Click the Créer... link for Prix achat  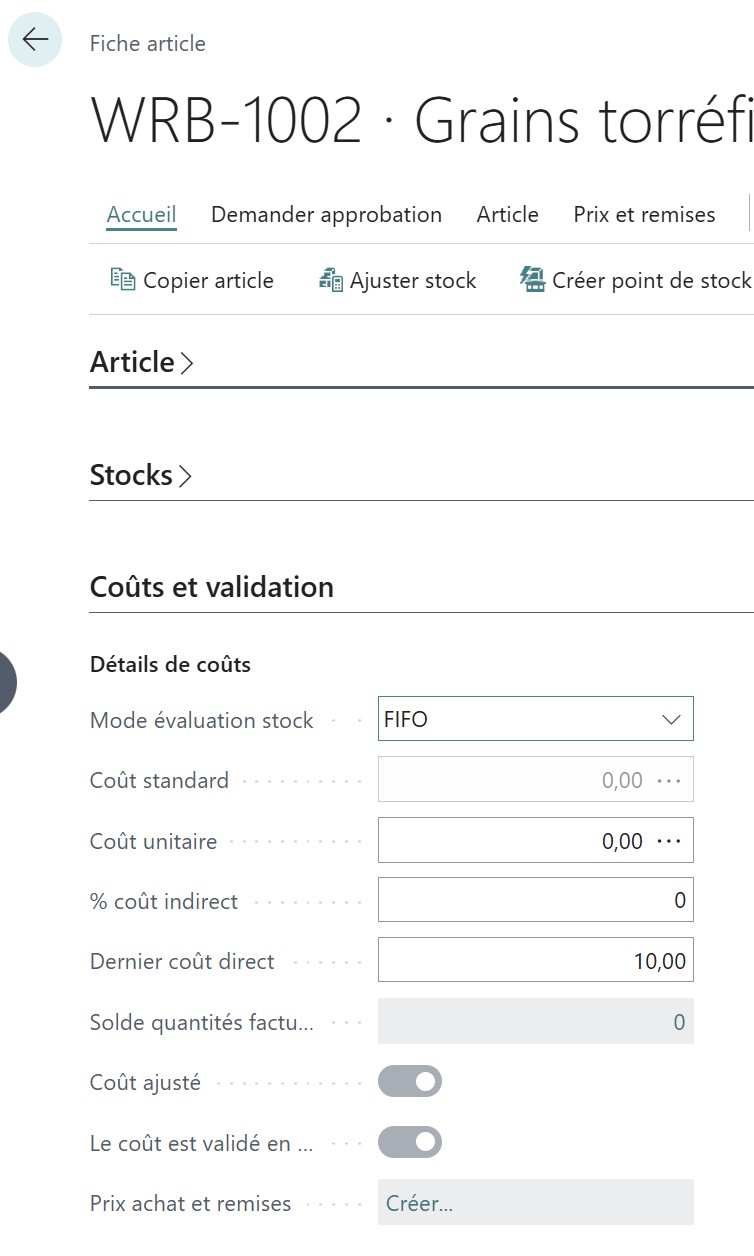[x=419, y=1203]
